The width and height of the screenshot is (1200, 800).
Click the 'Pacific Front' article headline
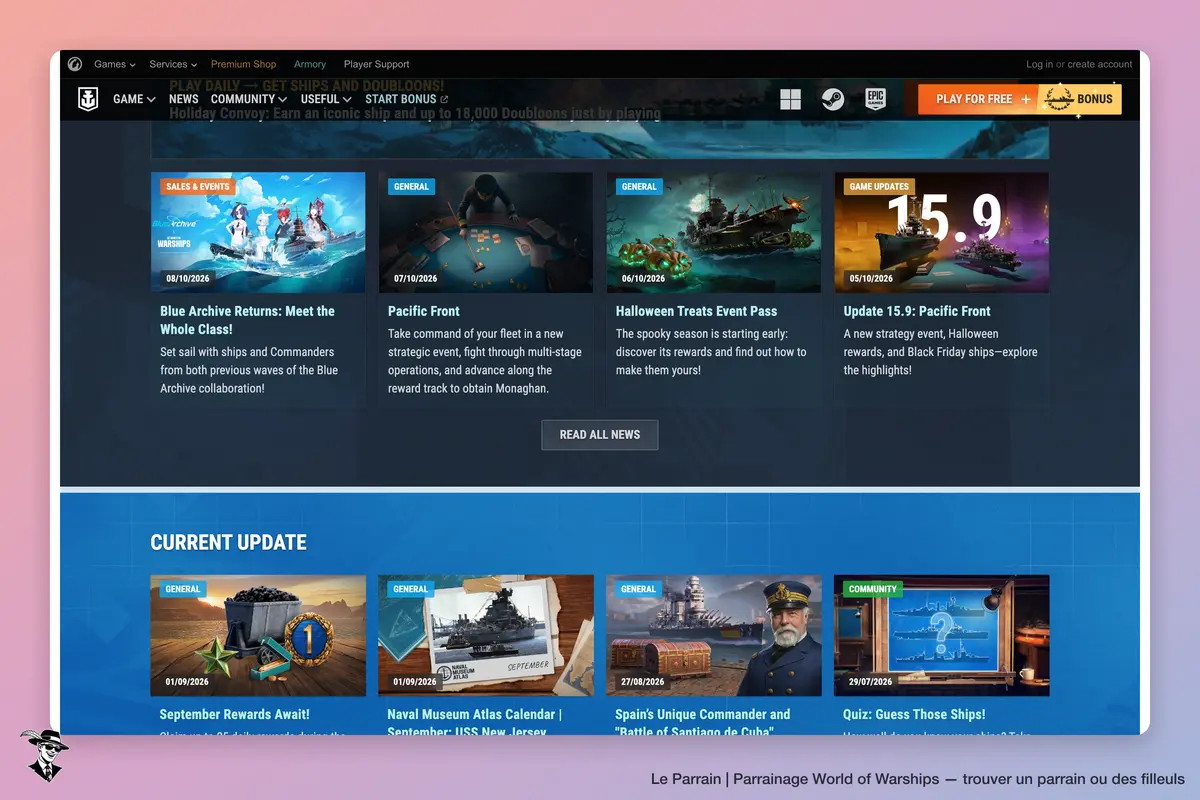click(x=424, y=311)
